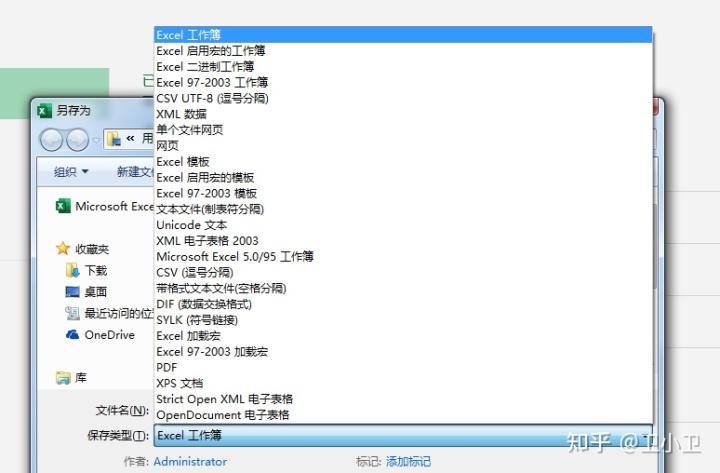Open OneDrive in the sidebar
This screenshot has height=473, width=720.
100,334
